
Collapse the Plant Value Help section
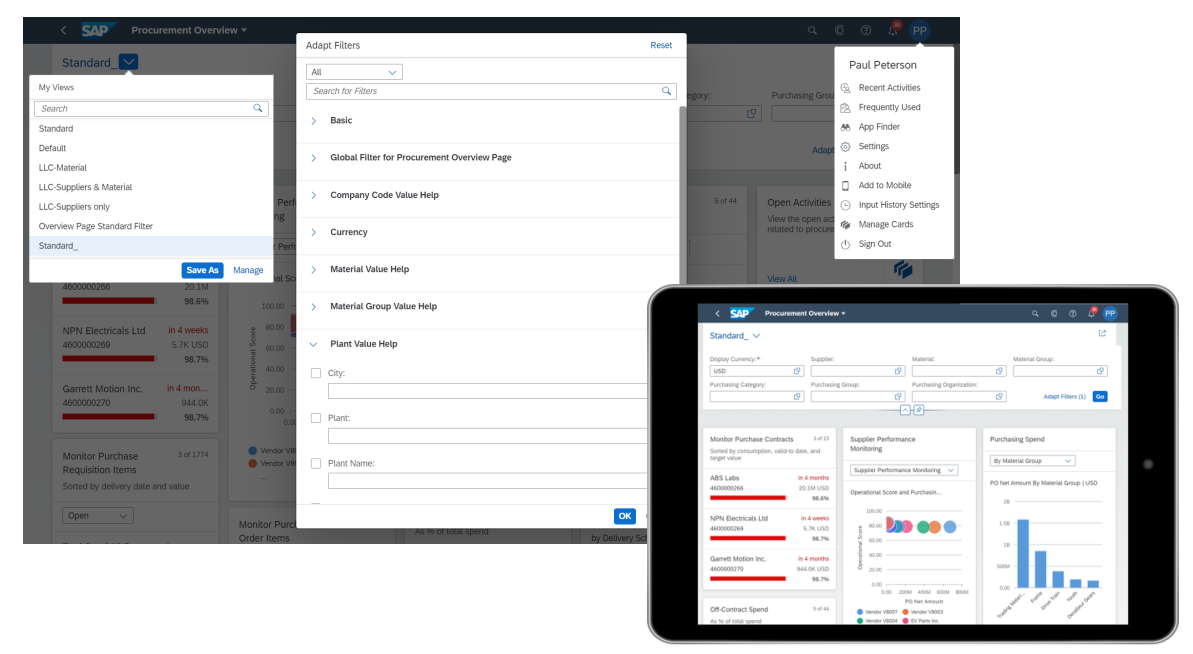(x=314, y=344)
